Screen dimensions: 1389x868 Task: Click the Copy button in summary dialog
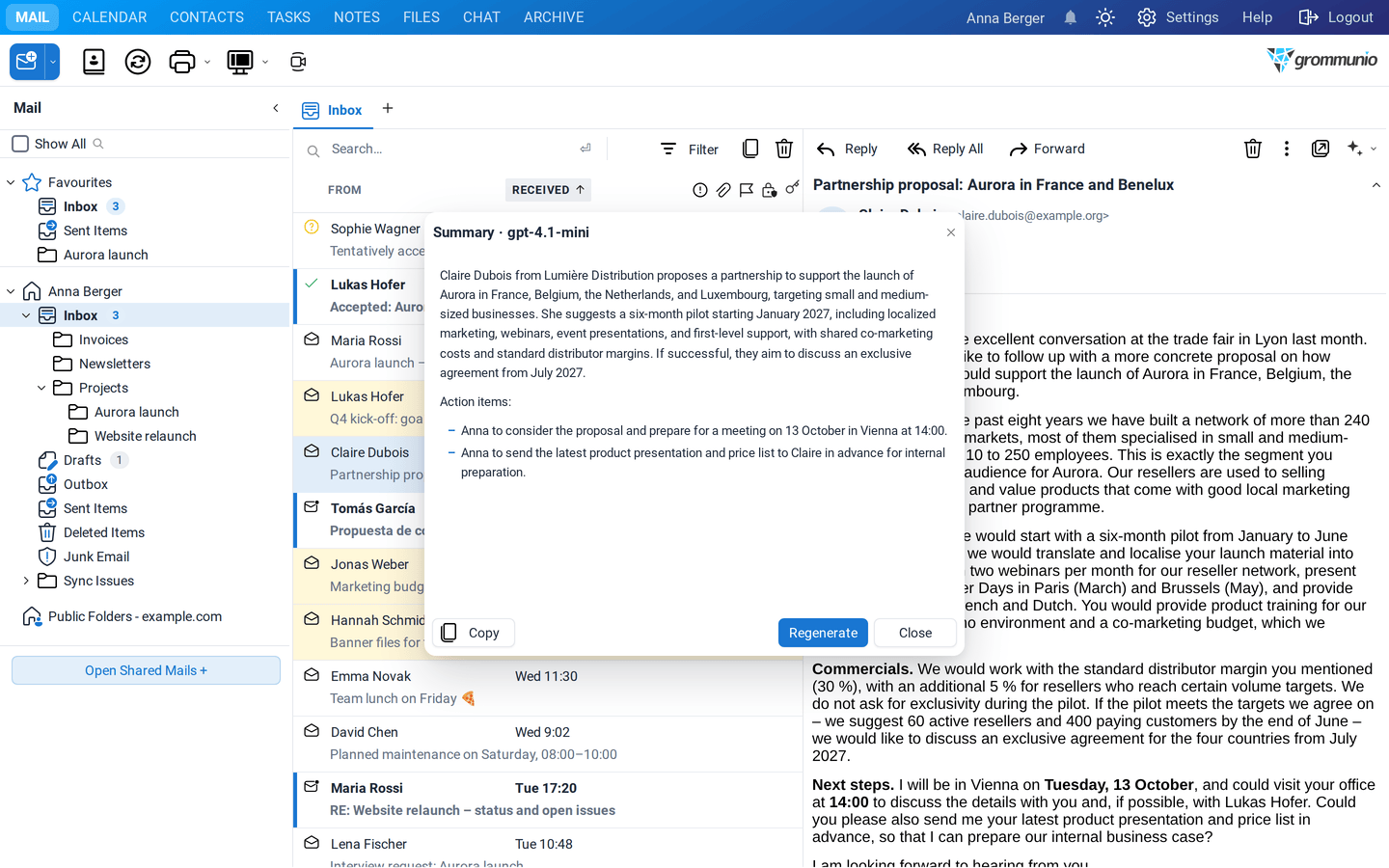click(473, 633)
